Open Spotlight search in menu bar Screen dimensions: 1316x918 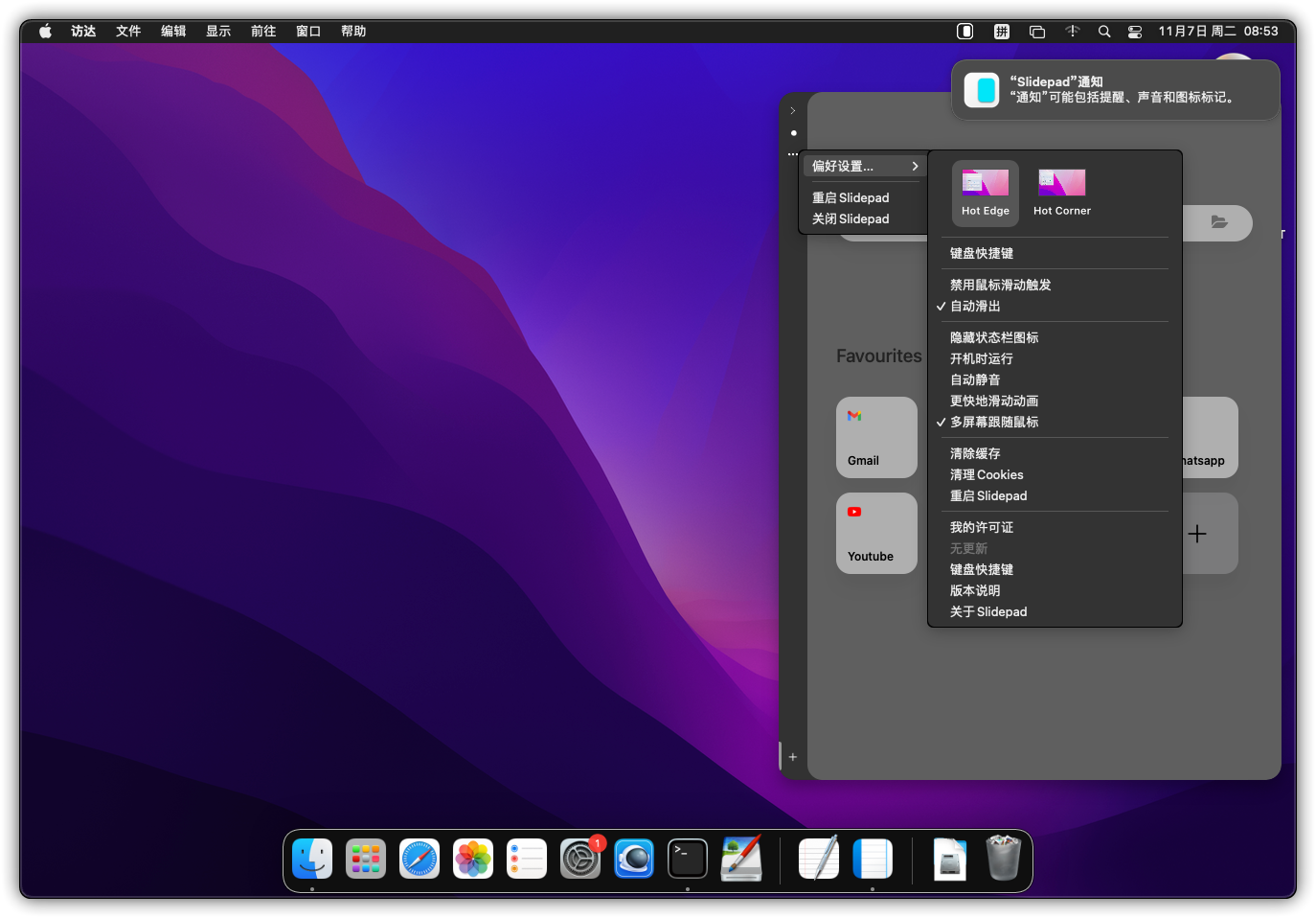(1104, 31)
